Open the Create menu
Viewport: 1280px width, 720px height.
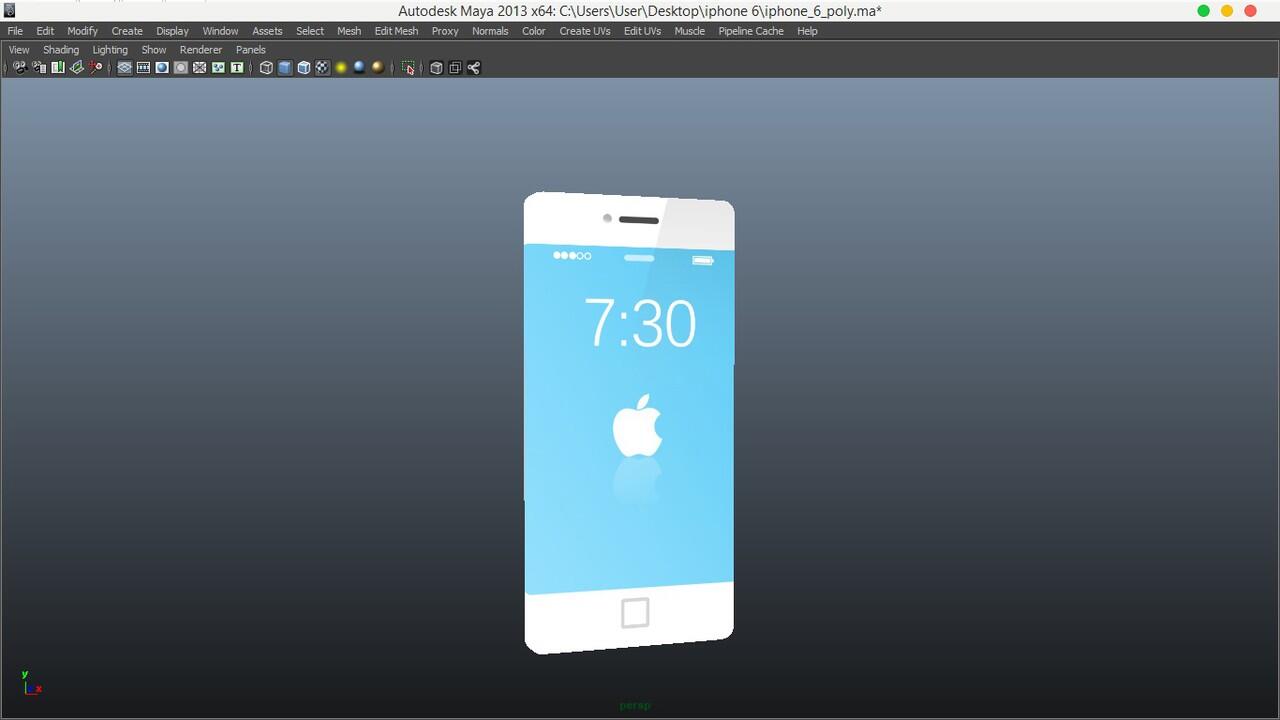[127, 31]
